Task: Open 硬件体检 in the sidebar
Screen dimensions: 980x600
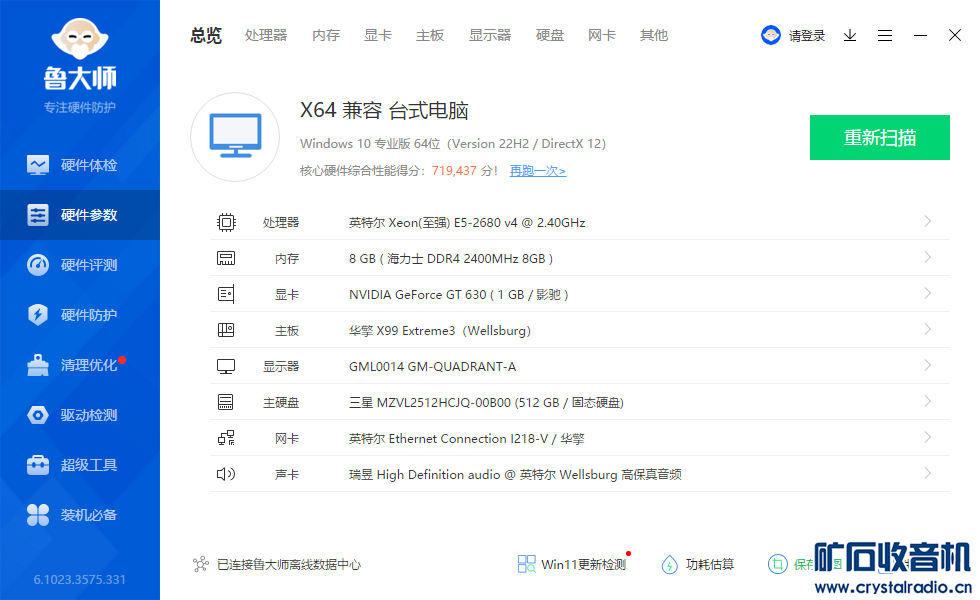Action: click(80, 165)
